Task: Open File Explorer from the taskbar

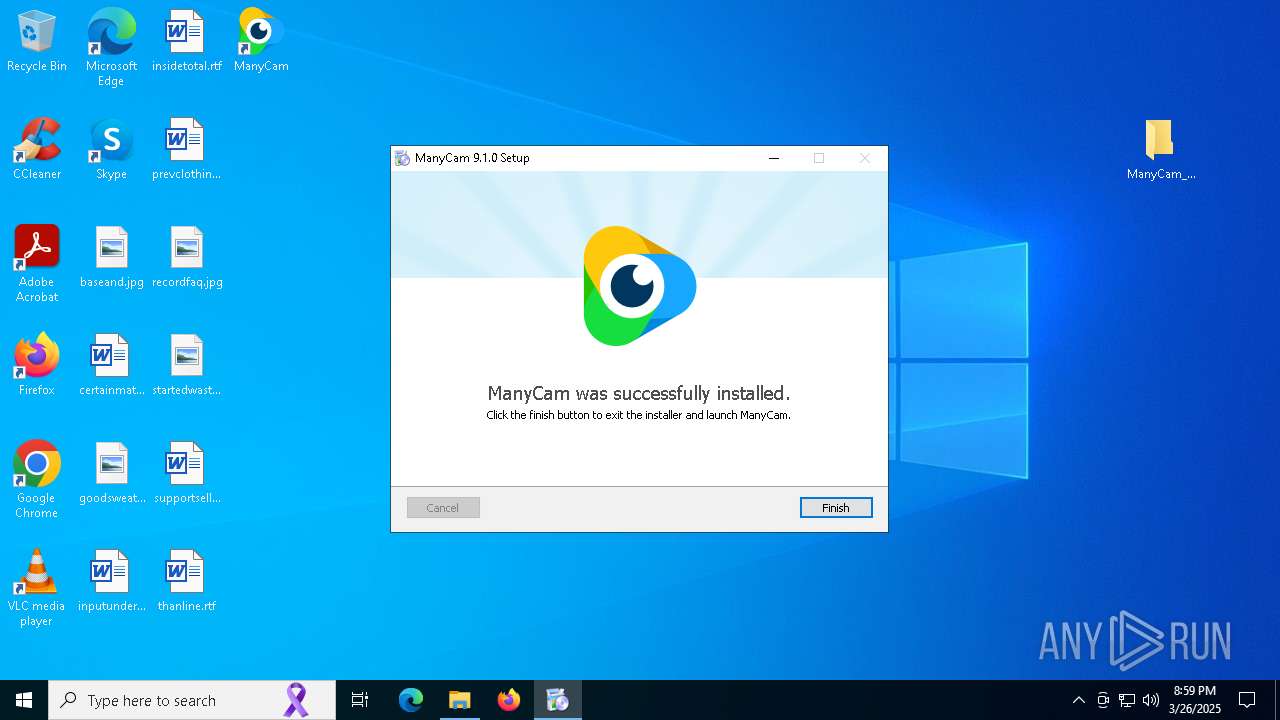Action: pos(459,700)
